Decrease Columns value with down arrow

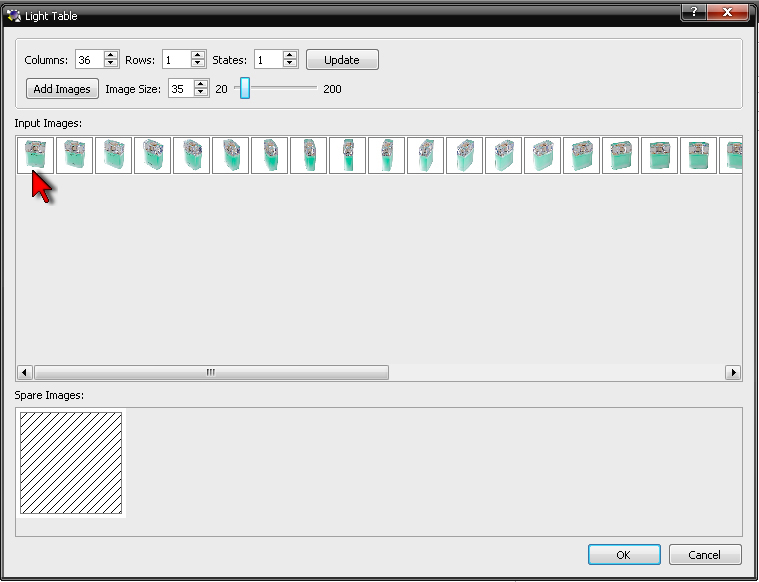click(x=111, y=63)
